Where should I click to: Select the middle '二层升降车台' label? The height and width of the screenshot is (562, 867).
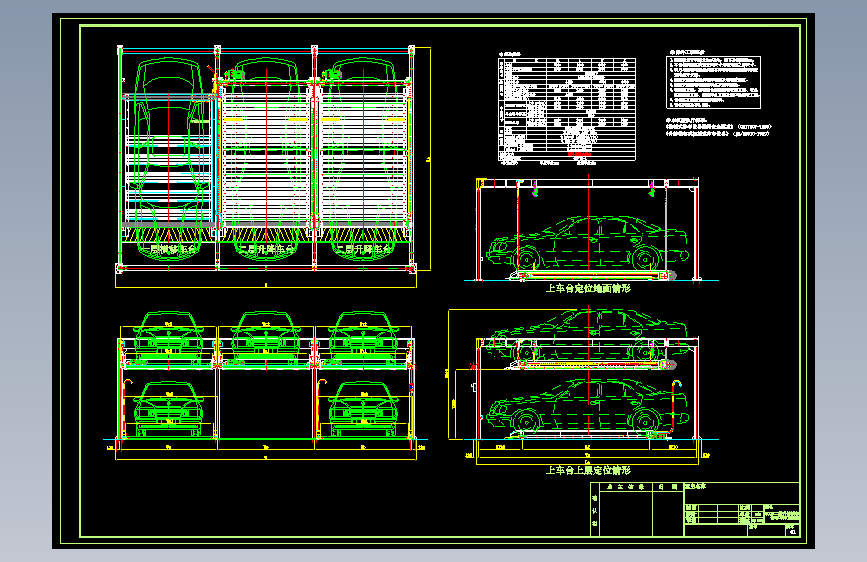pyautogui.click(x=267, y=249)
